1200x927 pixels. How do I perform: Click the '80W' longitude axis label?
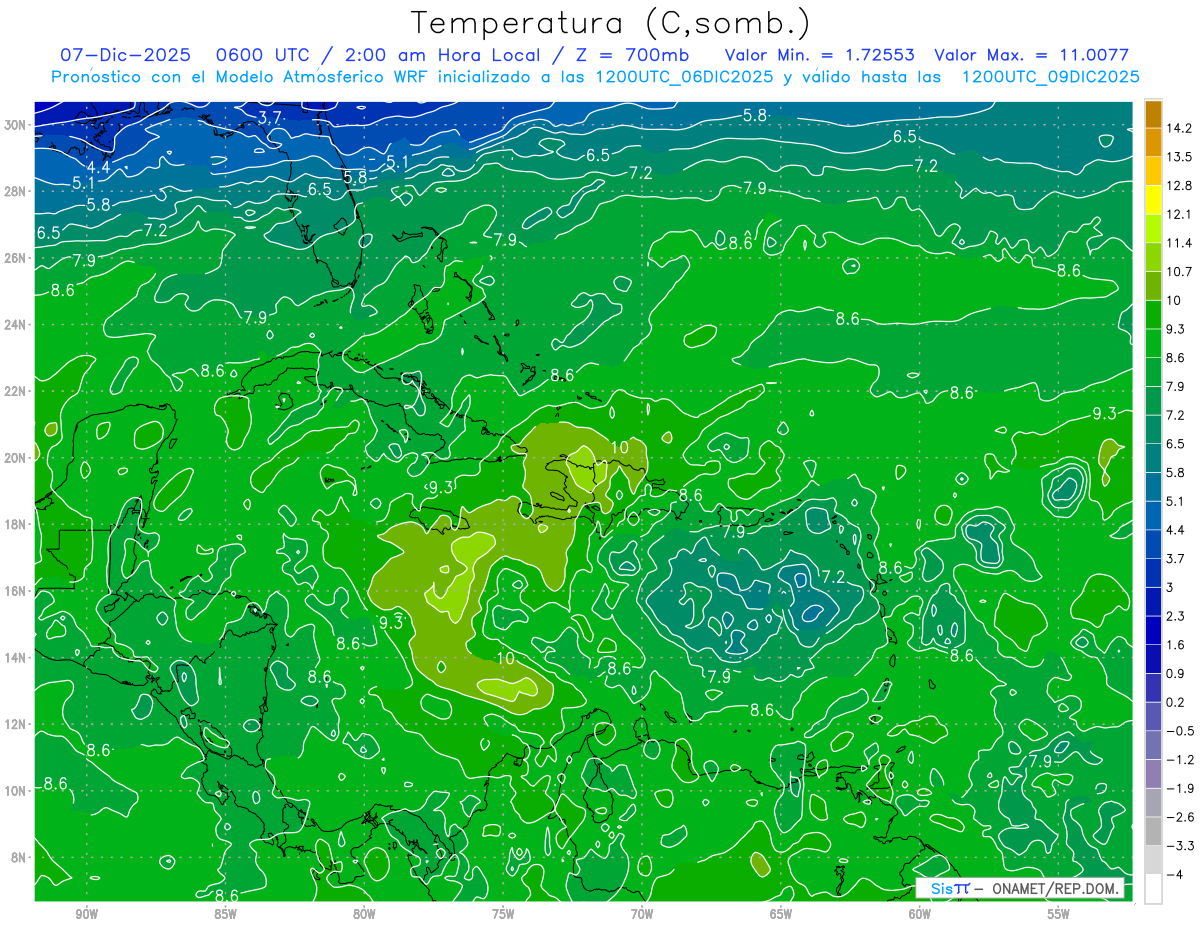coord(364,914)
